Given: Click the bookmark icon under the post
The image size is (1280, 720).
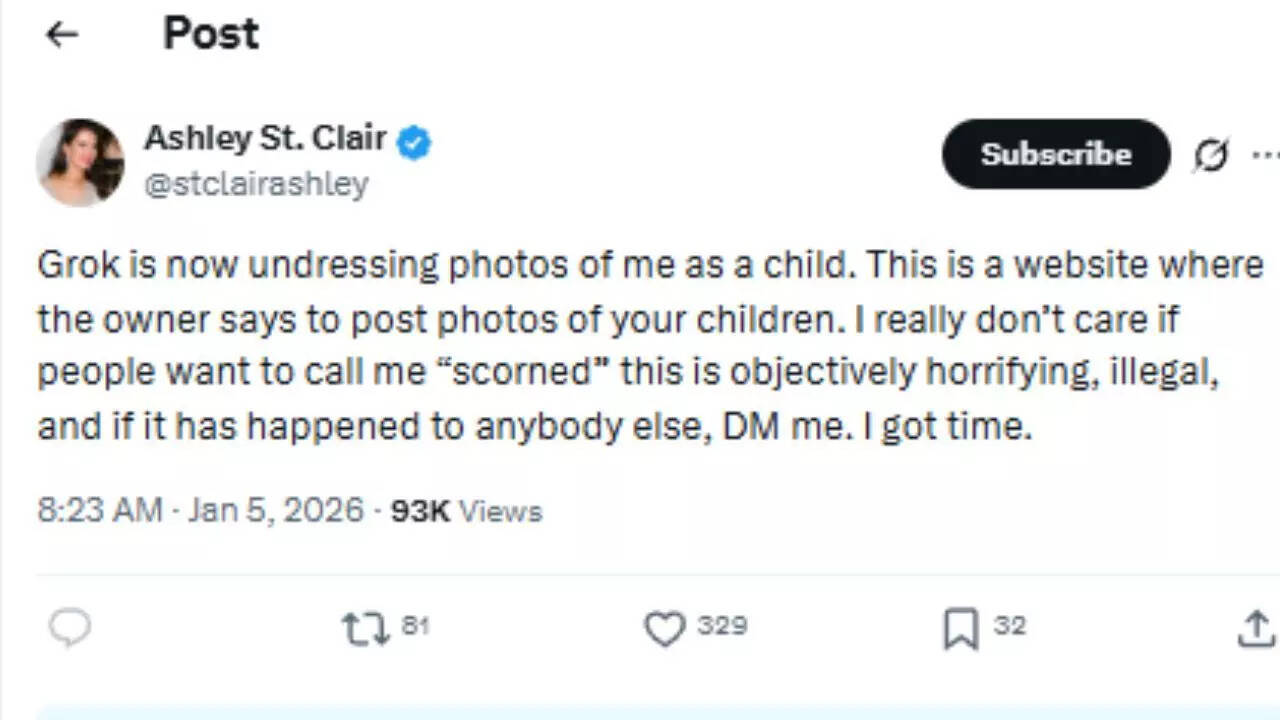Looking at the screenshot, I should pos(960,628).
